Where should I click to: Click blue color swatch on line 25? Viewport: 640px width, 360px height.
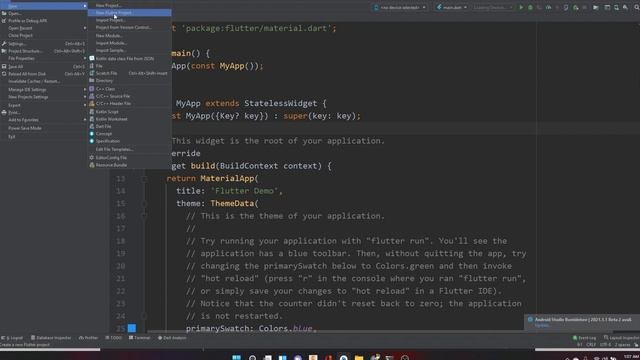pos(132,328)
